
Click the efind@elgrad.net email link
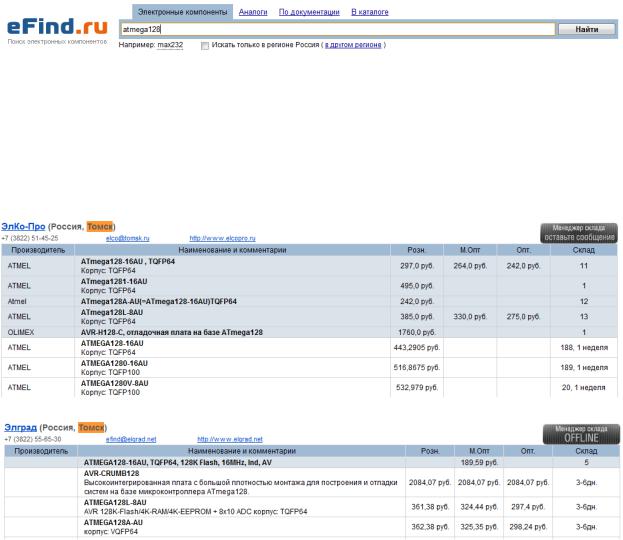click(131, 439)
